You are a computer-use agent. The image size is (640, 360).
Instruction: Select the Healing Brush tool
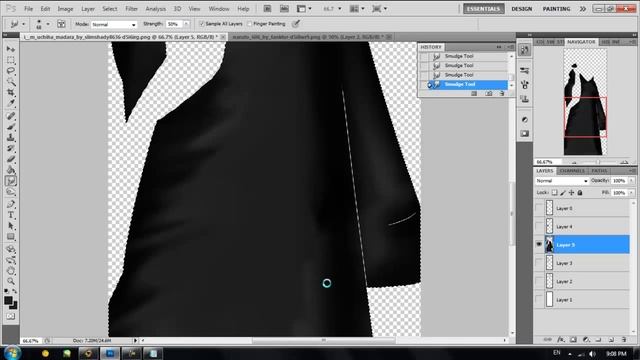[x=11, y=116]
